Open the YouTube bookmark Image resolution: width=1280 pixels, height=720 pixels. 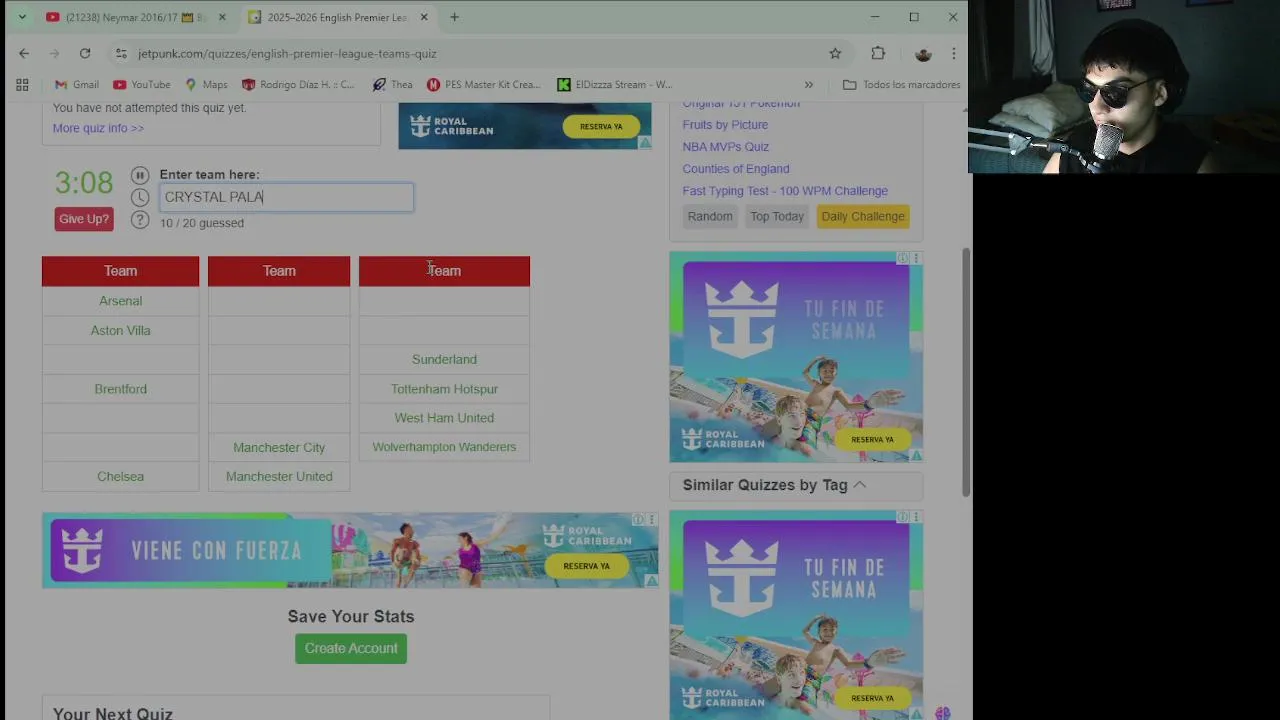(142, 85)
